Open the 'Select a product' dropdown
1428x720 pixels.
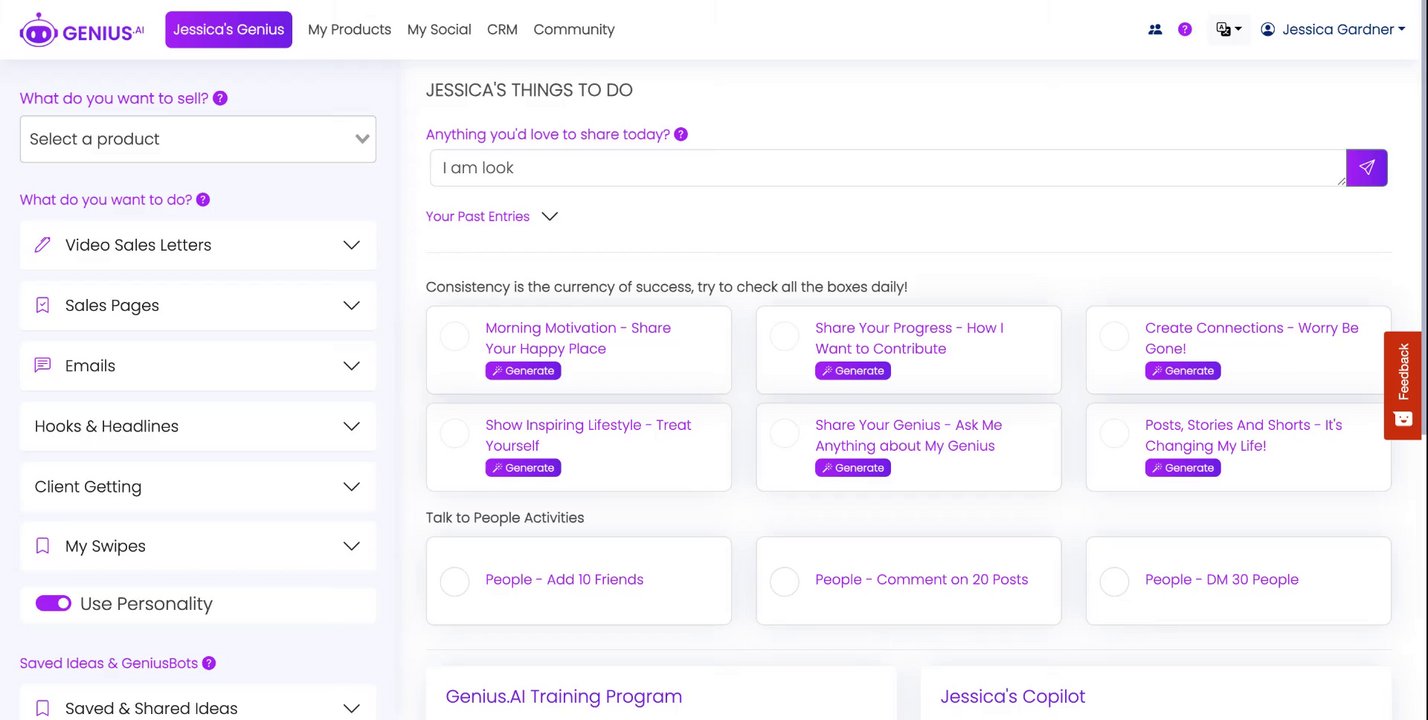[198, 139]
